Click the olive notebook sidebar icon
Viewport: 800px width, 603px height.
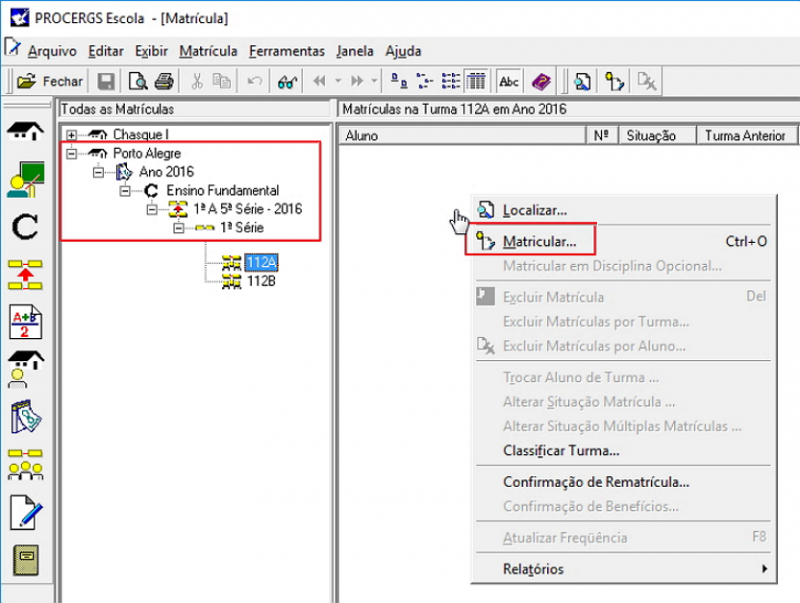[26, 560]
